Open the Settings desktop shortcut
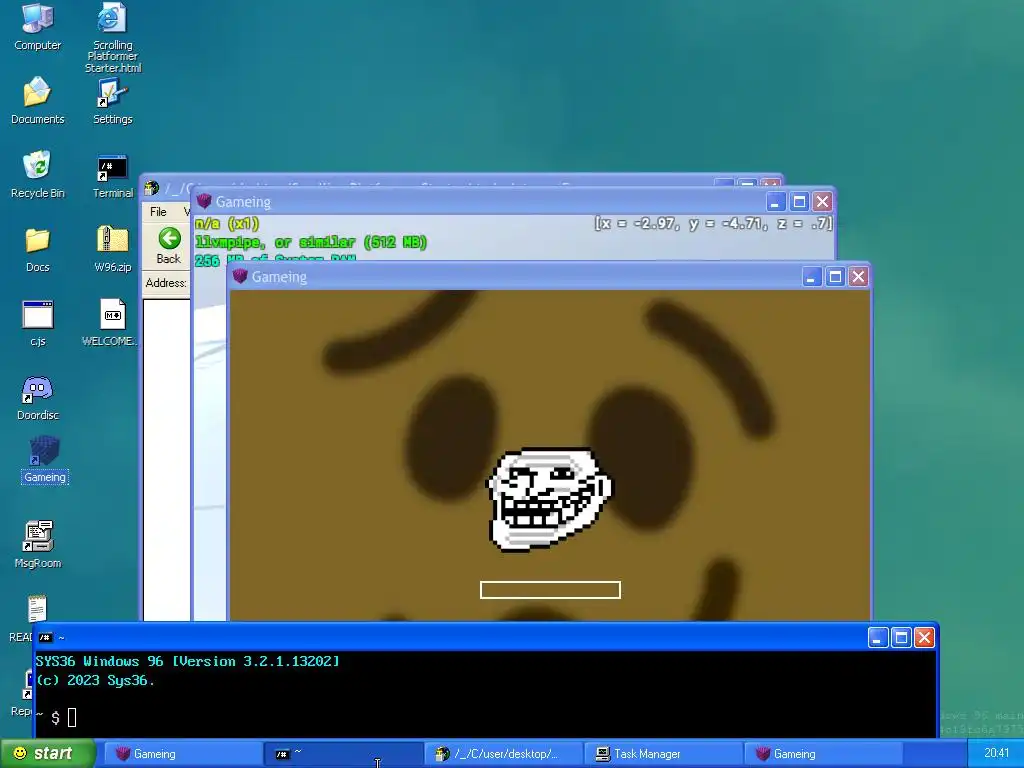 click(112, 100)
